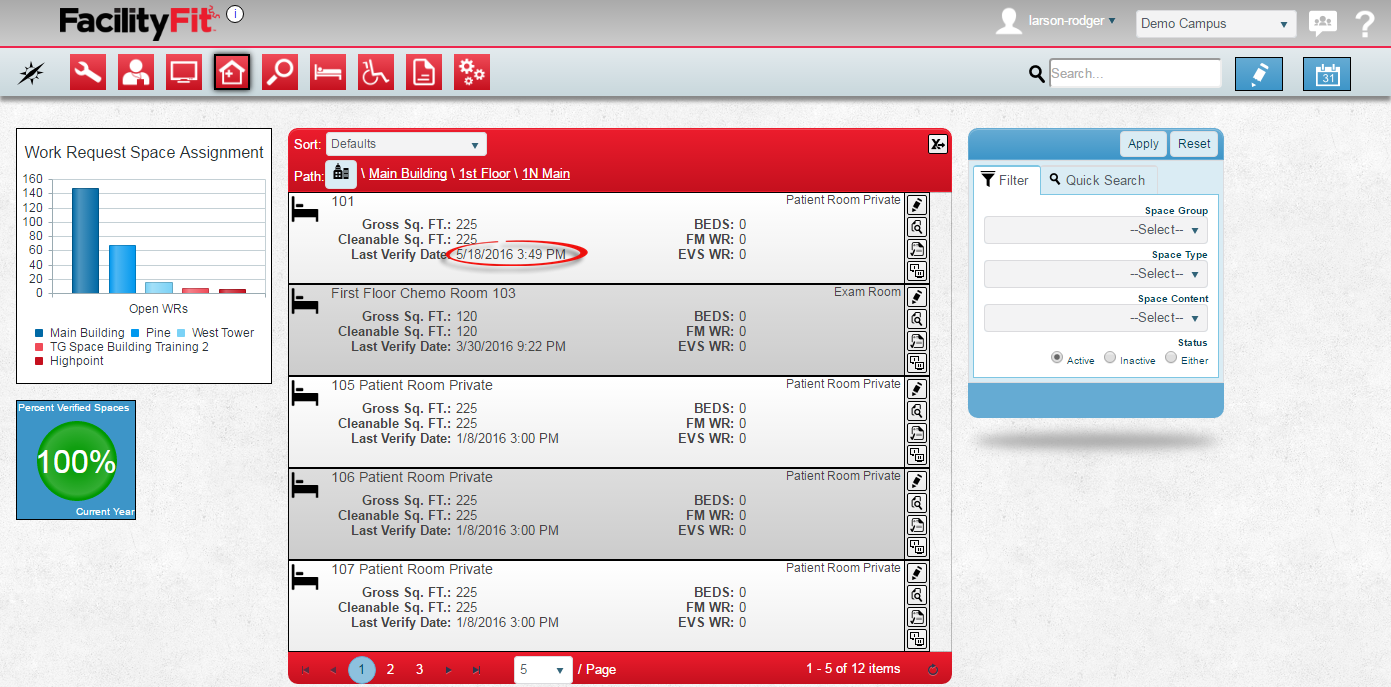
Task: Click the building icon in Path
Action: [341, 173]
